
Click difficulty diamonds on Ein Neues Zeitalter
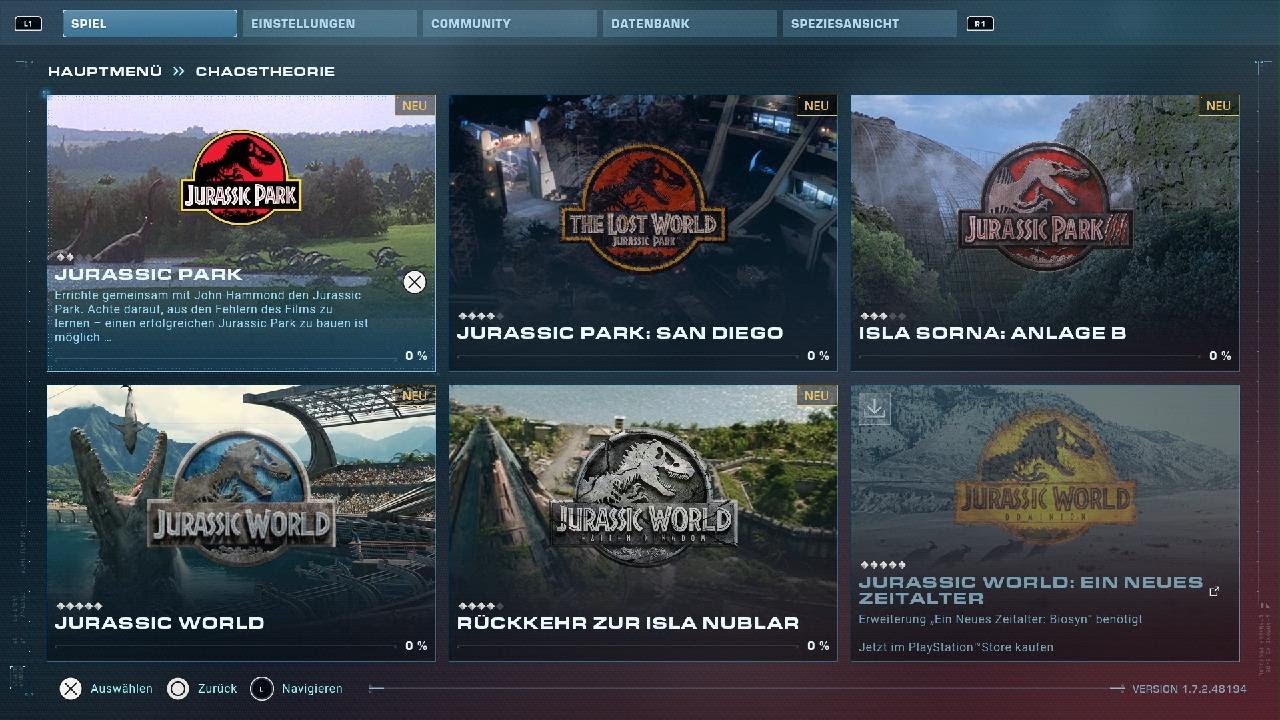881,565
